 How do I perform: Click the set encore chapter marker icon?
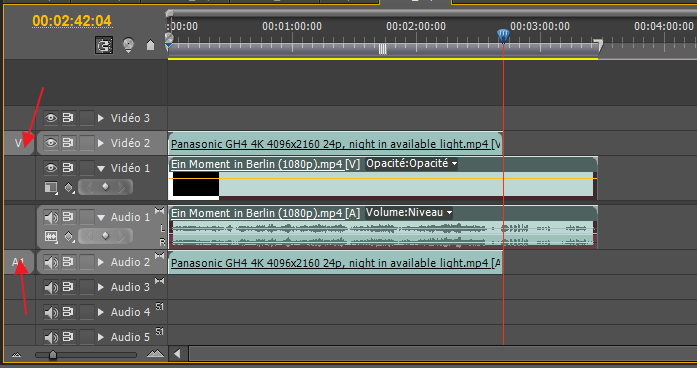[x=128, y=45]
